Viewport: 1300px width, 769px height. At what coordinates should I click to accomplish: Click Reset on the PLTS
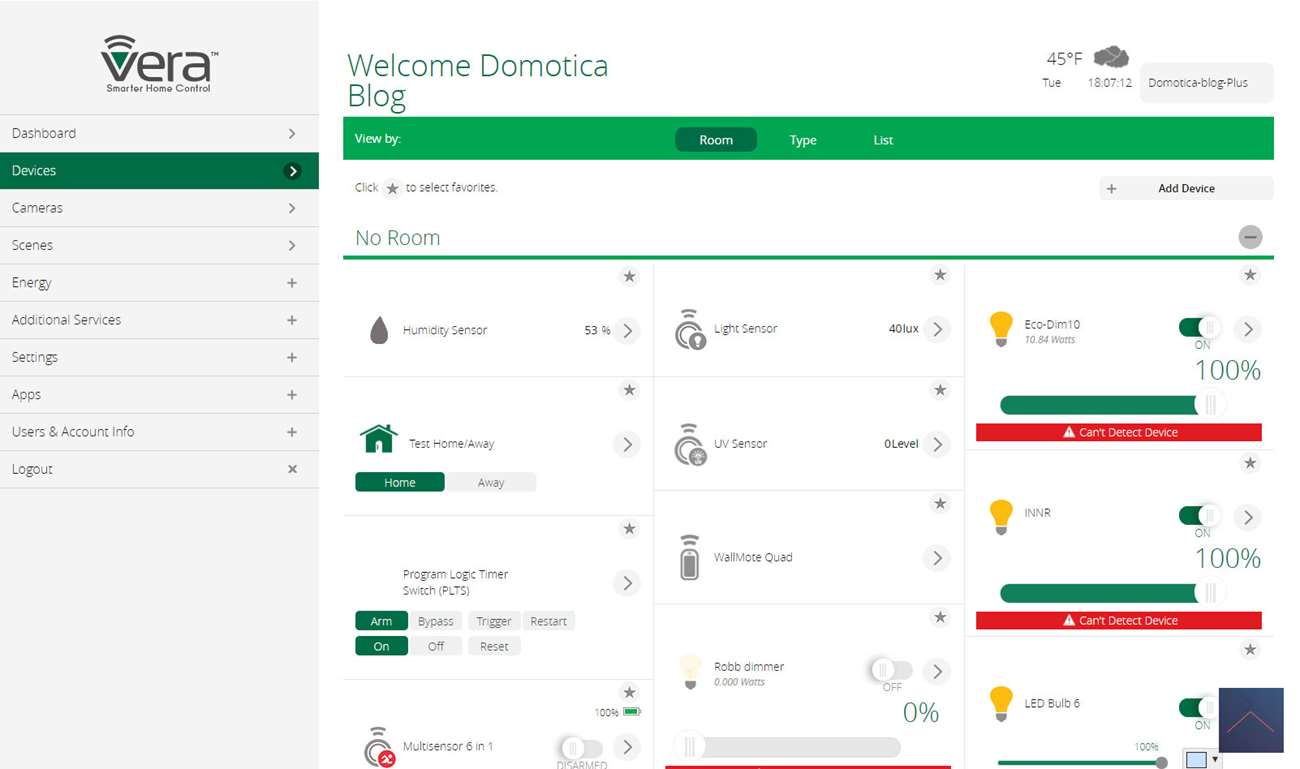[x=494, y=646]
